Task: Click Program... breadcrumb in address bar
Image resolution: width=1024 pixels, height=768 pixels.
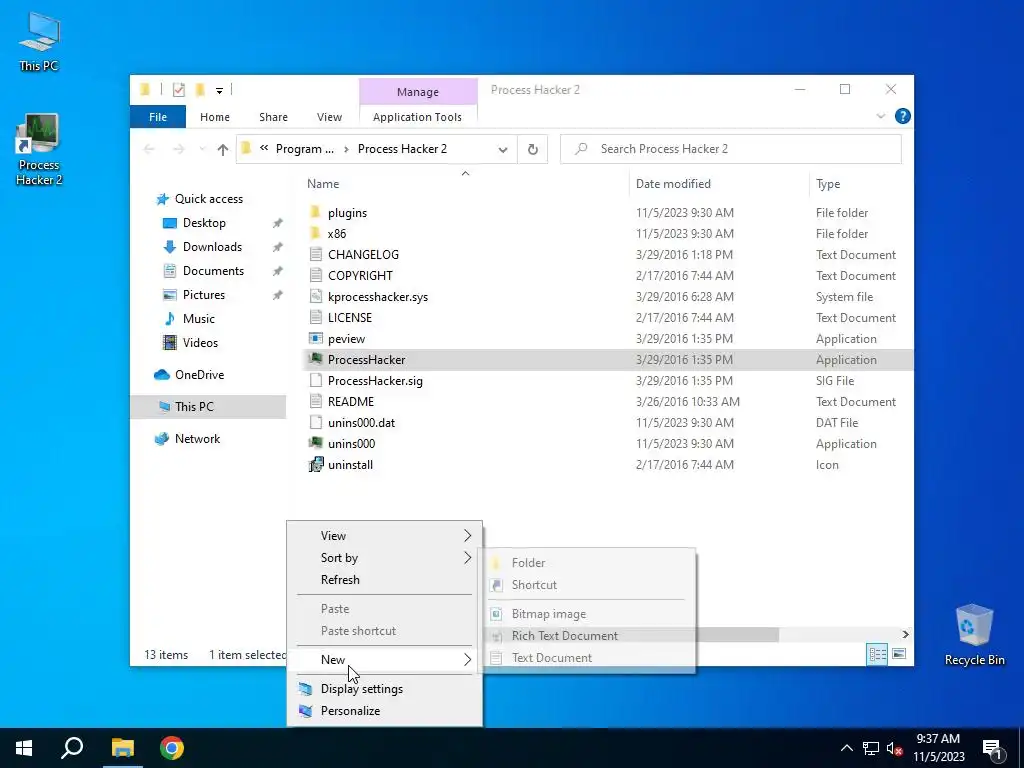Action: [304, 149]
